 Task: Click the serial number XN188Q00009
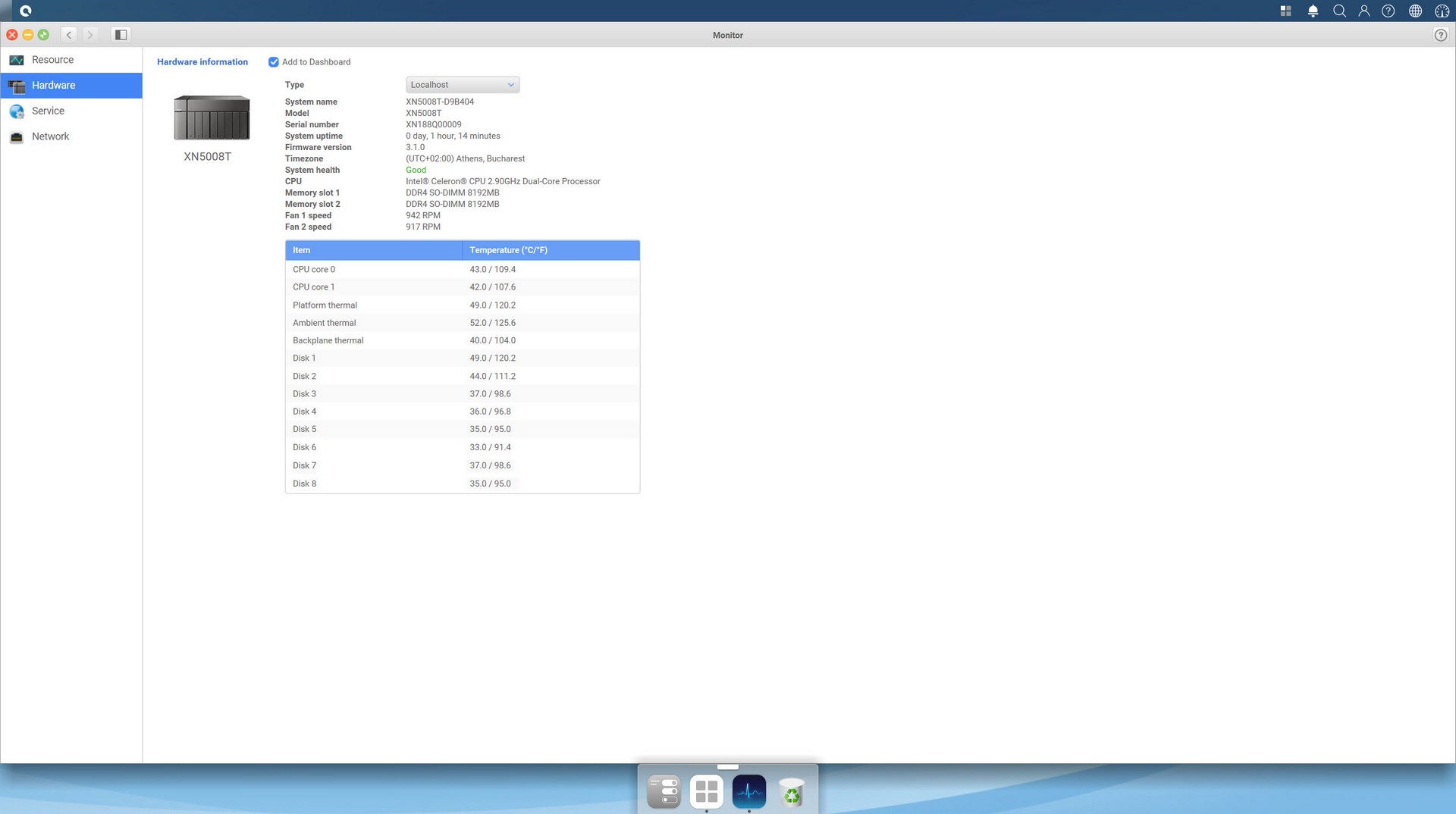[433, 125]
